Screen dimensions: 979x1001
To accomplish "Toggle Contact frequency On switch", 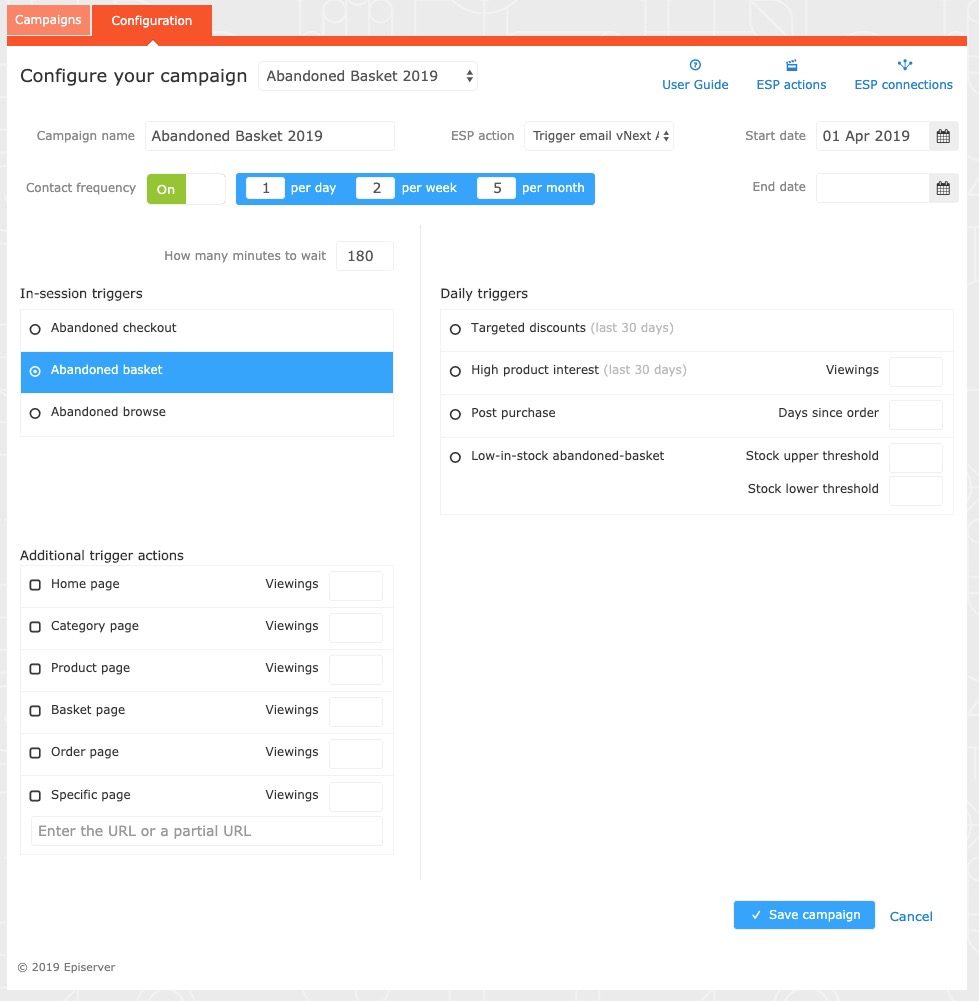I will 186,189.
